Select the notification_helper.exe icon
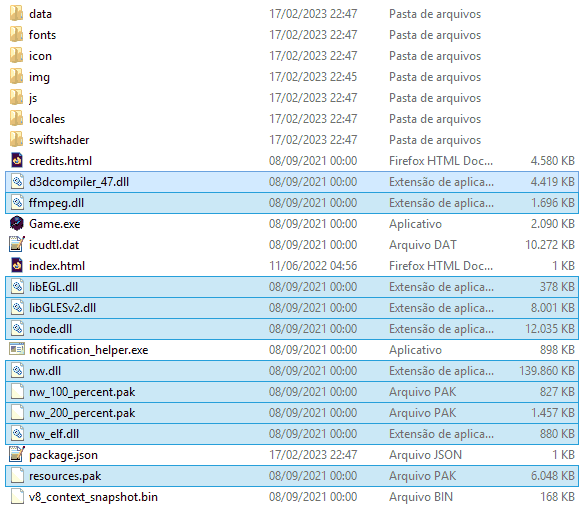 (x=17, y=350)
